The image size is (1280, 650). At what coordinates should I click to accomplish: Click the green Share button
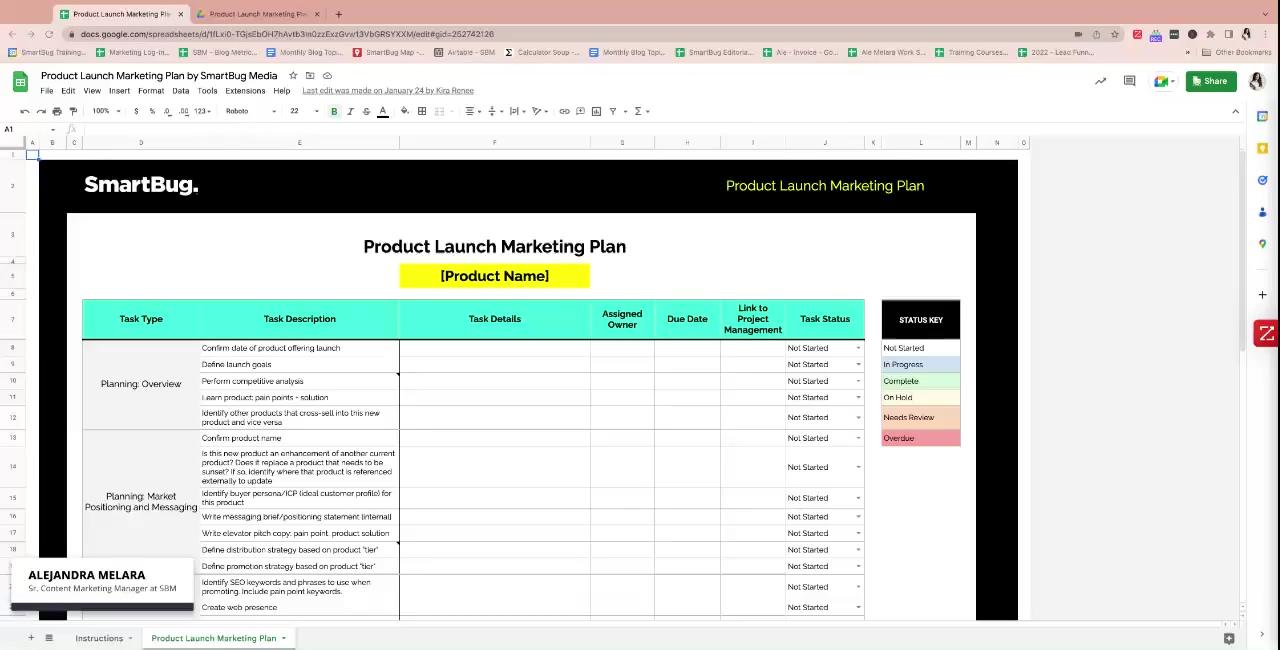point(1210,81)
